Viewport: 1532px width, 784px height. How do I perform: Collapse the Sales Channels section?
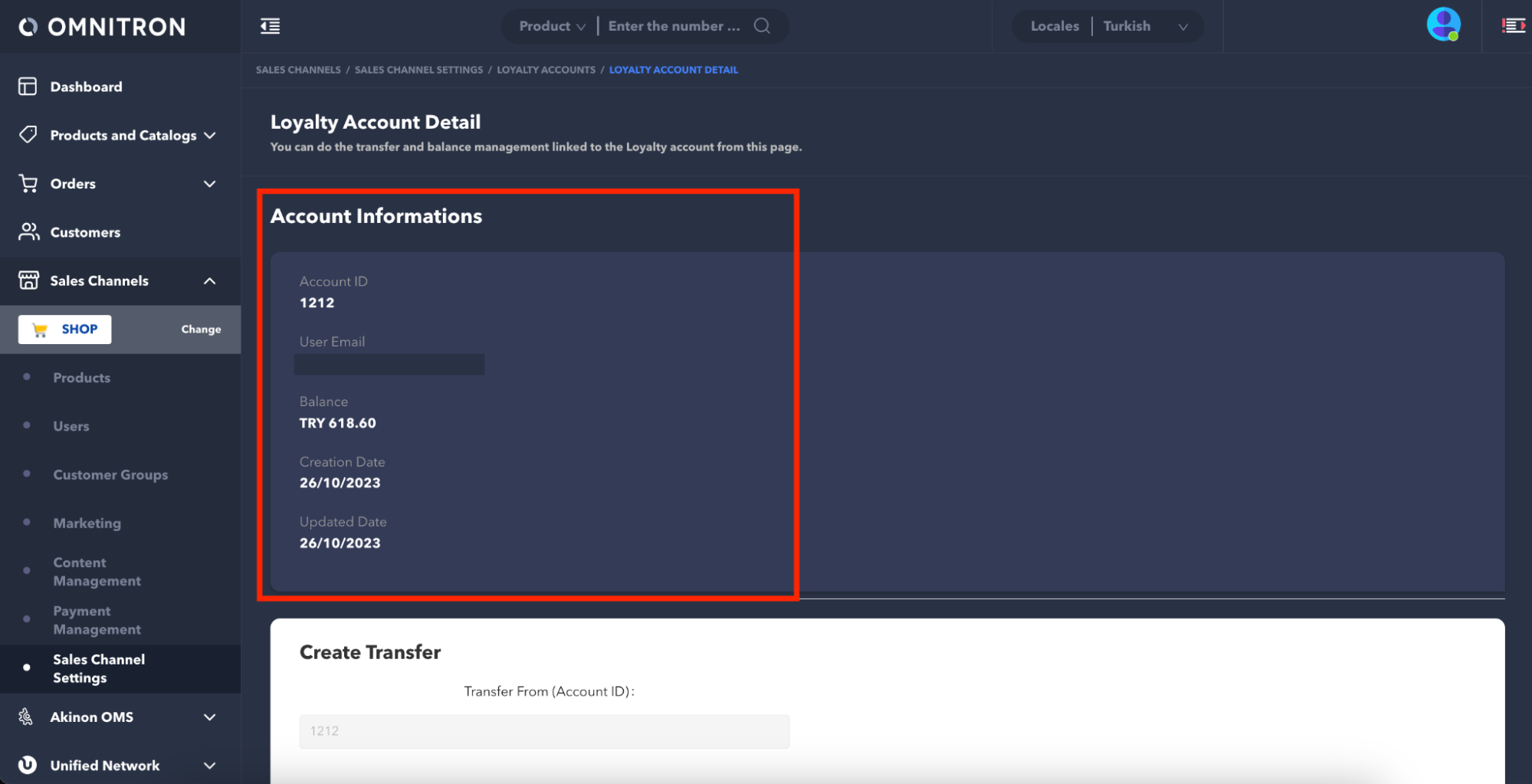[x=209, y=281]
